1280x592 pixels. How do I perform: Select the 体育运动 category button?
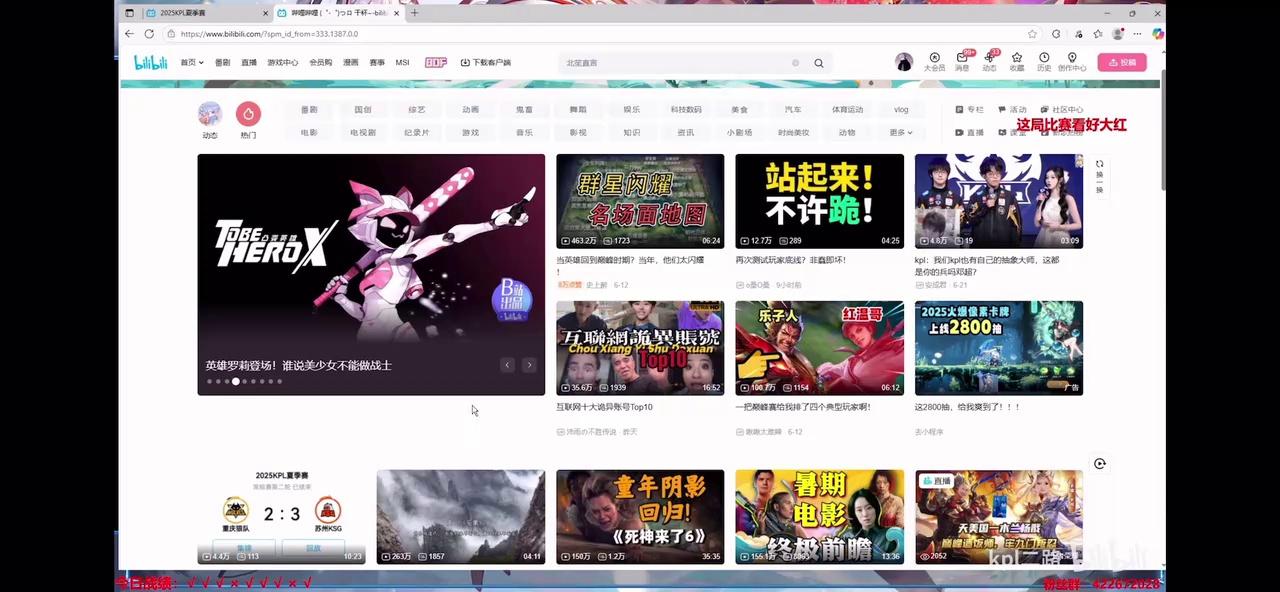point(848,109)
